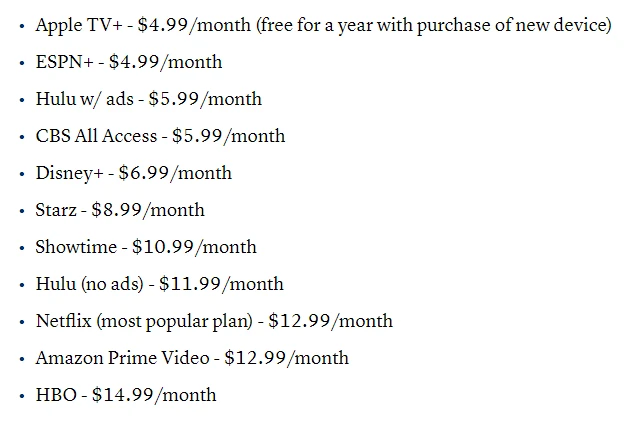The height and width of the screenshot is (425, 631).
Task: Click the $14.99/month price
Action: pyautogui.click(x=154, y=395)
